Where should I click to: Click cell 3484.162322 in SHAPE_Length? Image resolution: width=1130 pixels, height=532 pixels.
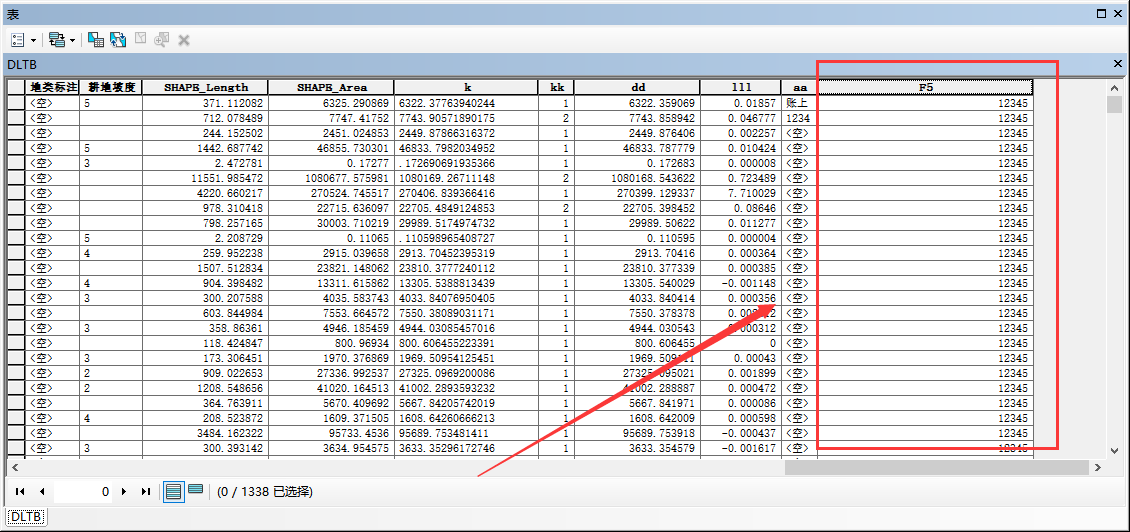pyautogui.click(x=205, y=433)
